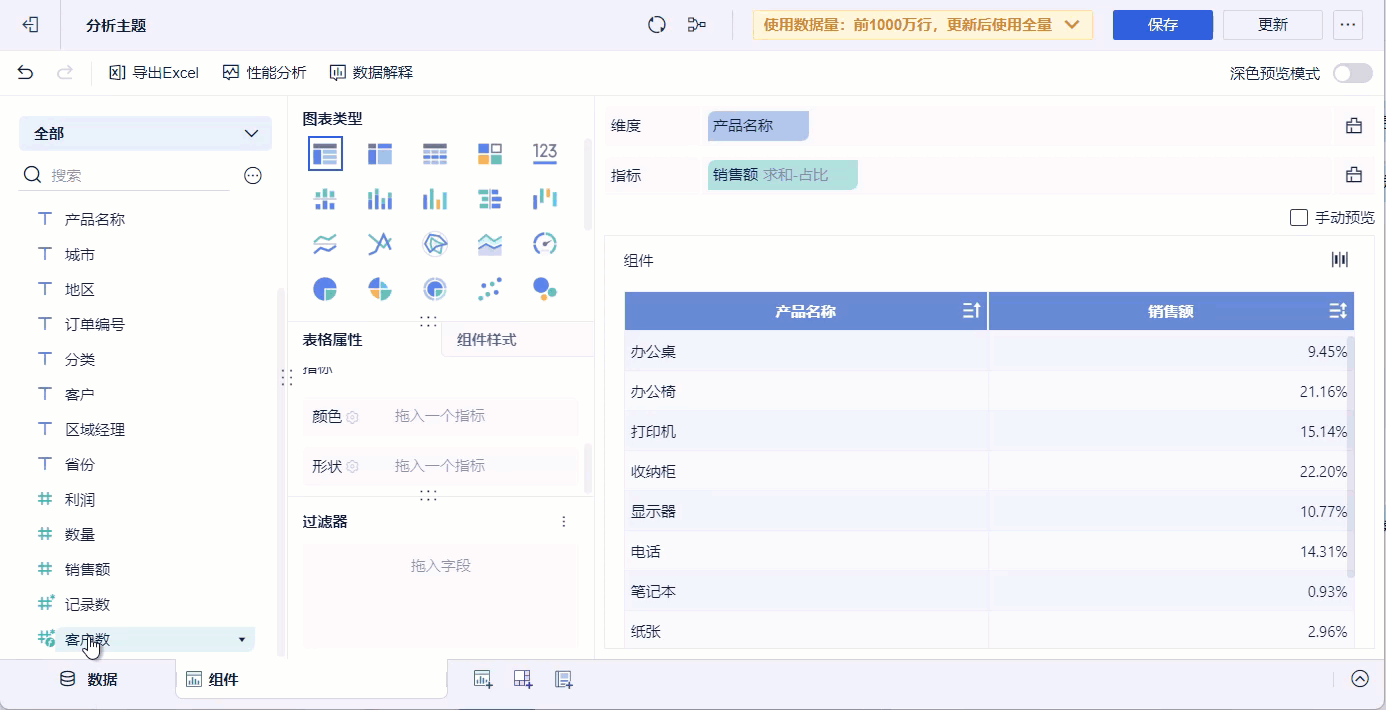Screen dimensions: 1386x710
Task: Select the radar chart type icon
Action: [x=435, y=244]
